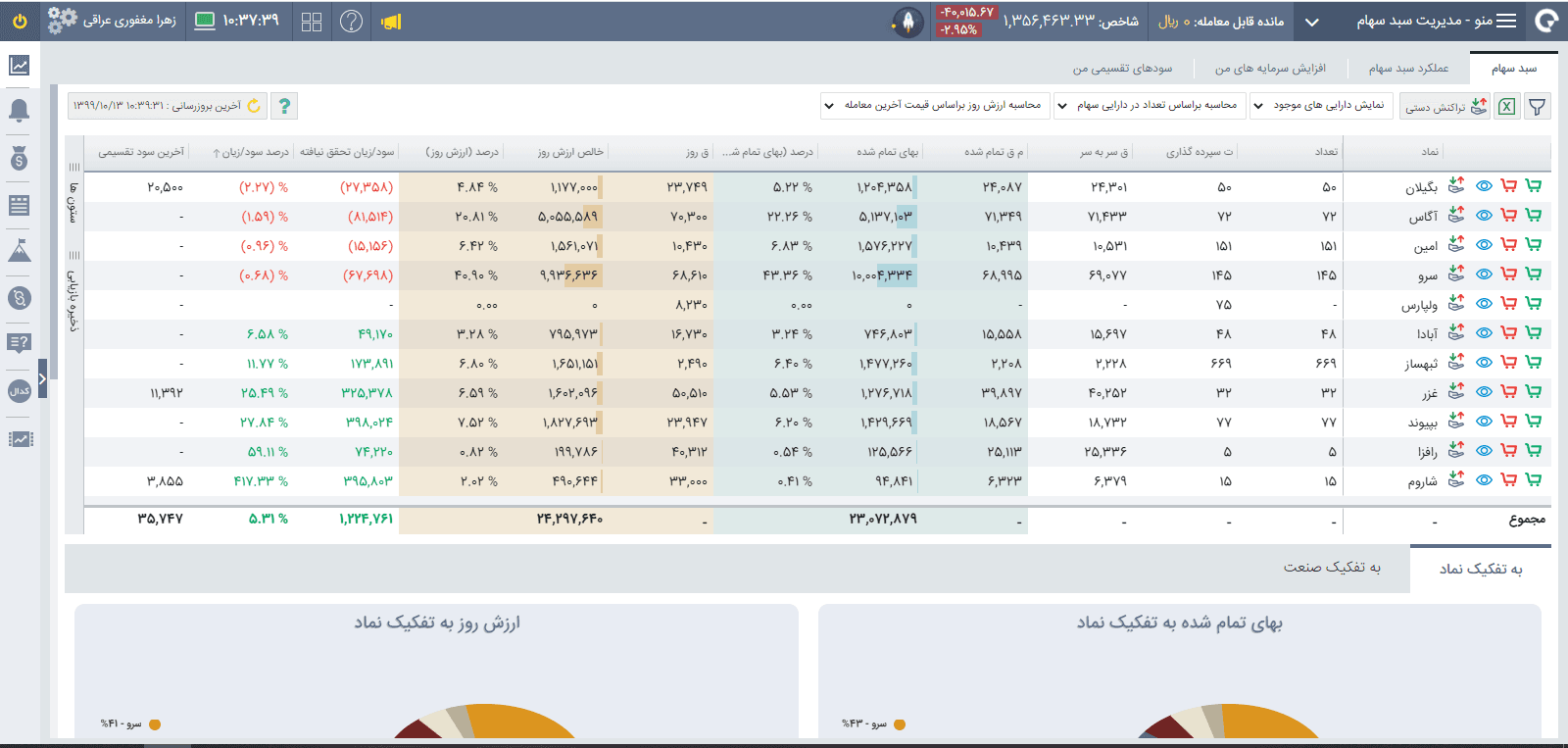Toggle eye icon for شاروم row
1568x748 pixels.
(x=1485, y=479)
